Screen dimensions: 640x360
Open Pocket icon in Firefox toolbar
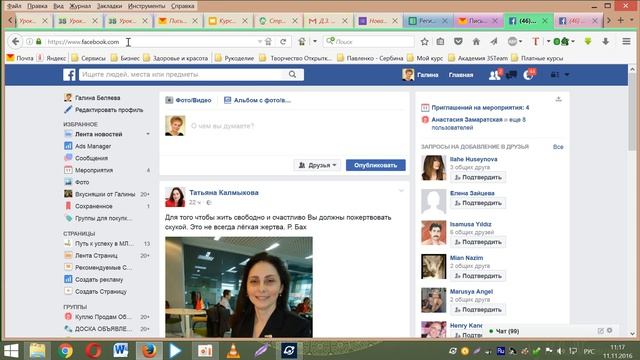tap(458, 42)
